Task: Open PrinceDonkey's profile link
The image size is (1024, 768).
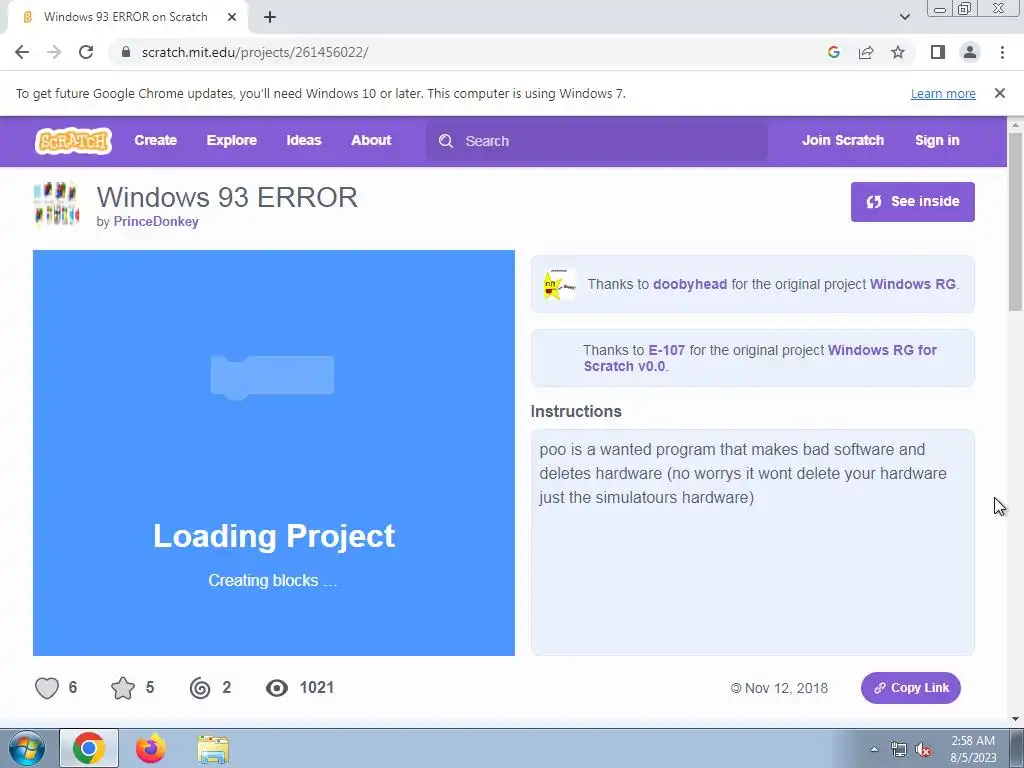Action: point(156,221)
